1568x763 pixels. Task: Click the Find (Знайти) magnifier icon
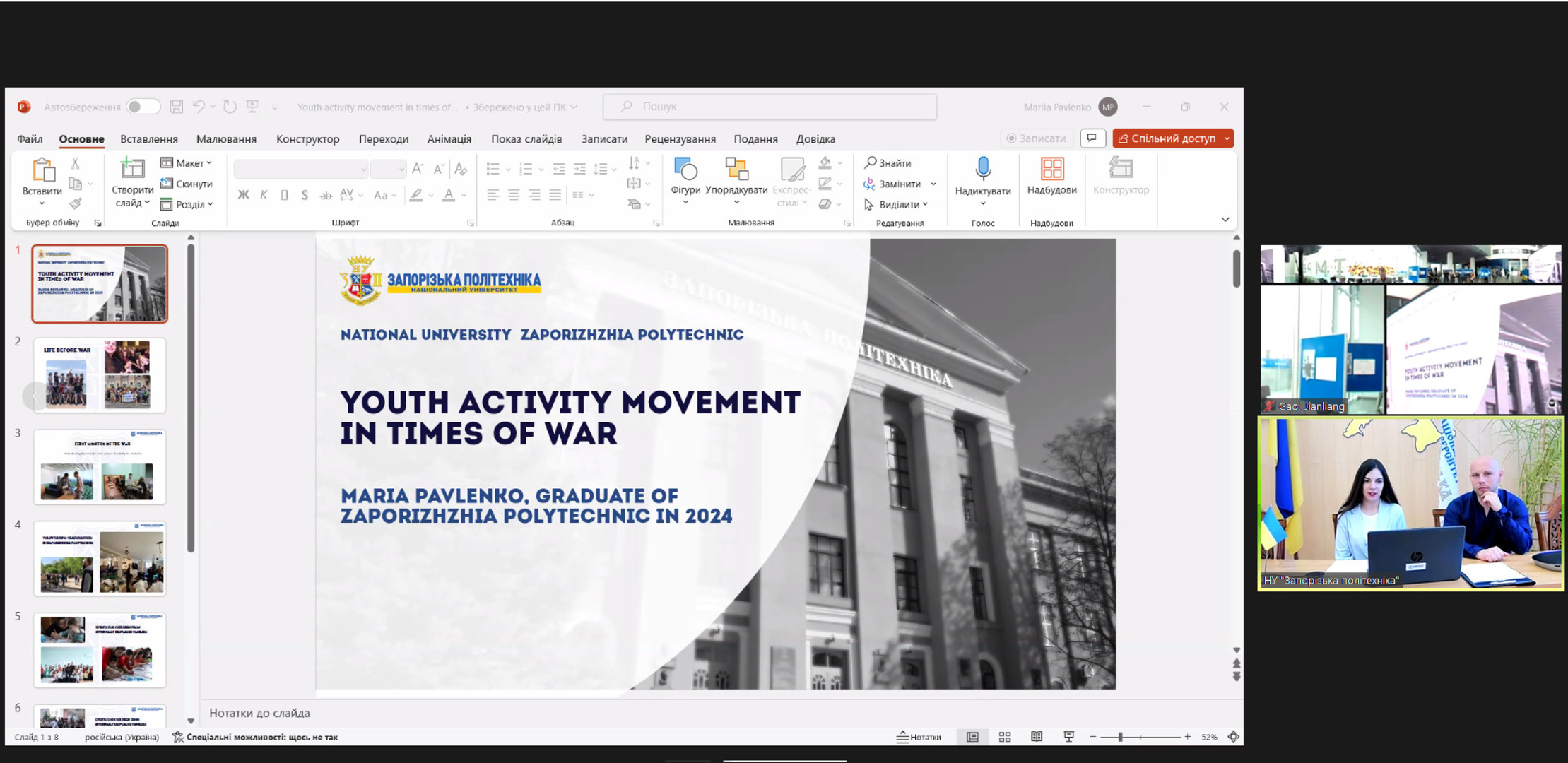(871, 162)
